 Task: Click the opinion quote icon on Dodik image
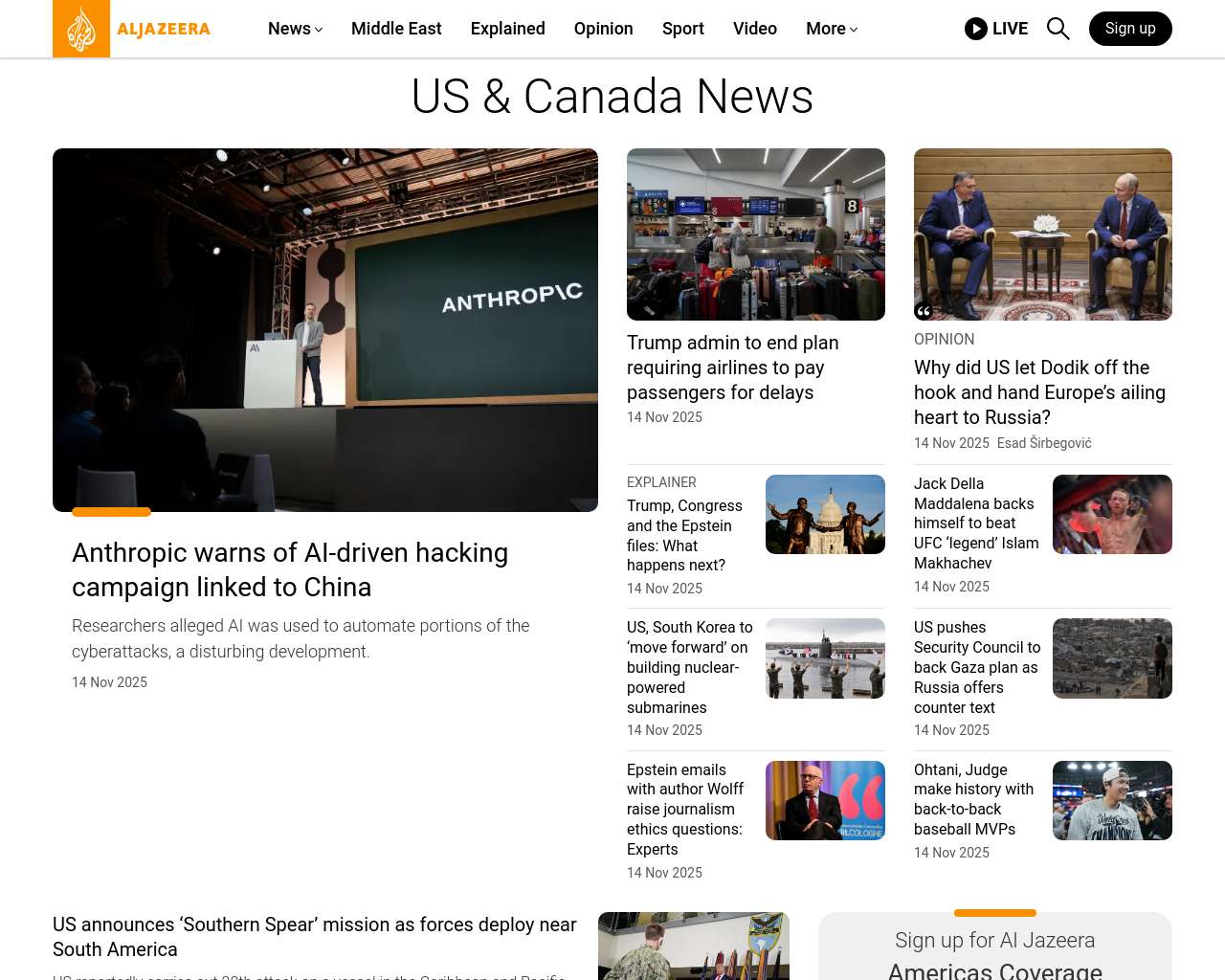coord(924,311)
